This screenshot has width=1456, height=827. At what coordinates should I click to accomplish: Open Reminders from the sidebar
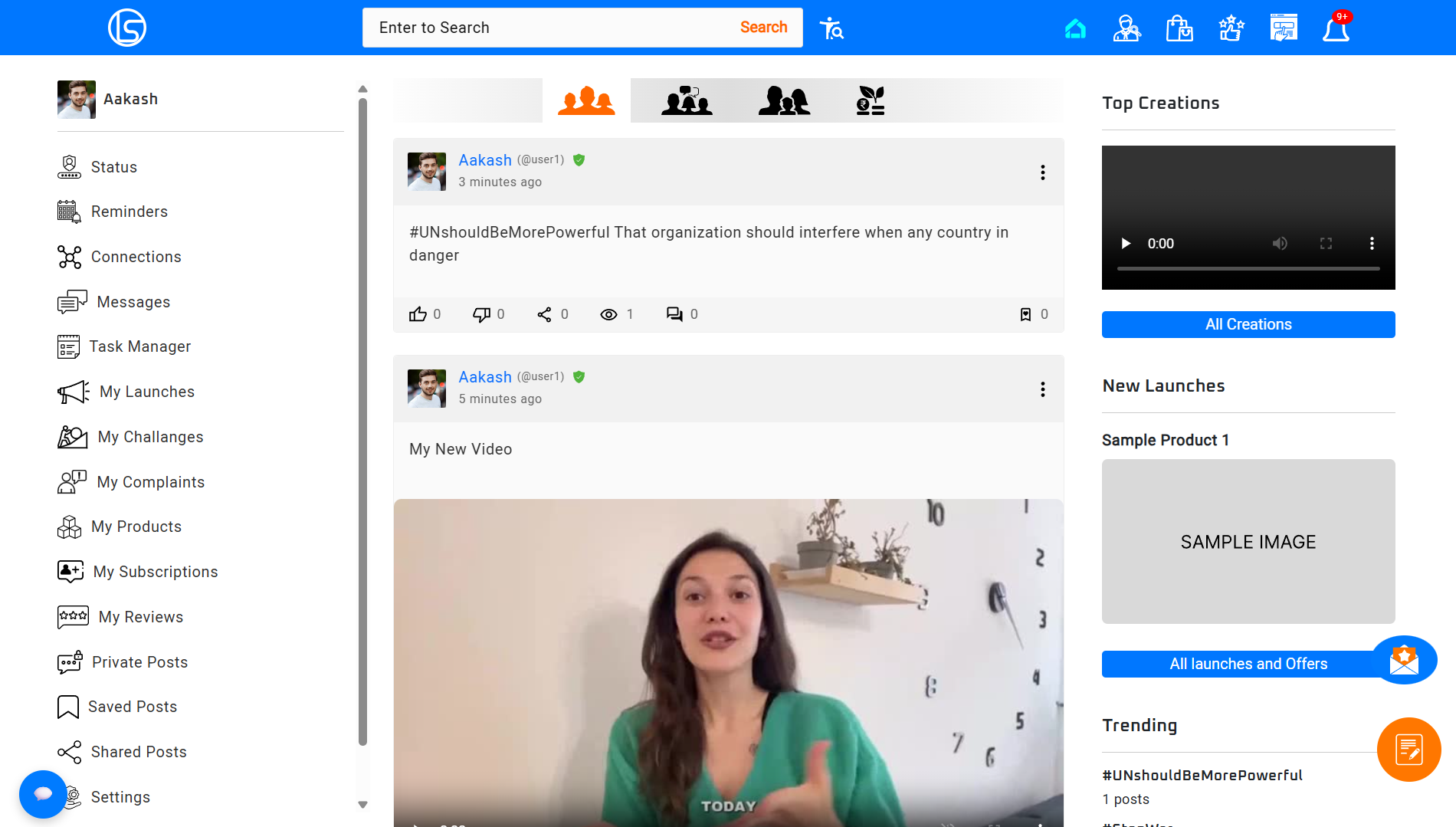(x=129, y=212)
